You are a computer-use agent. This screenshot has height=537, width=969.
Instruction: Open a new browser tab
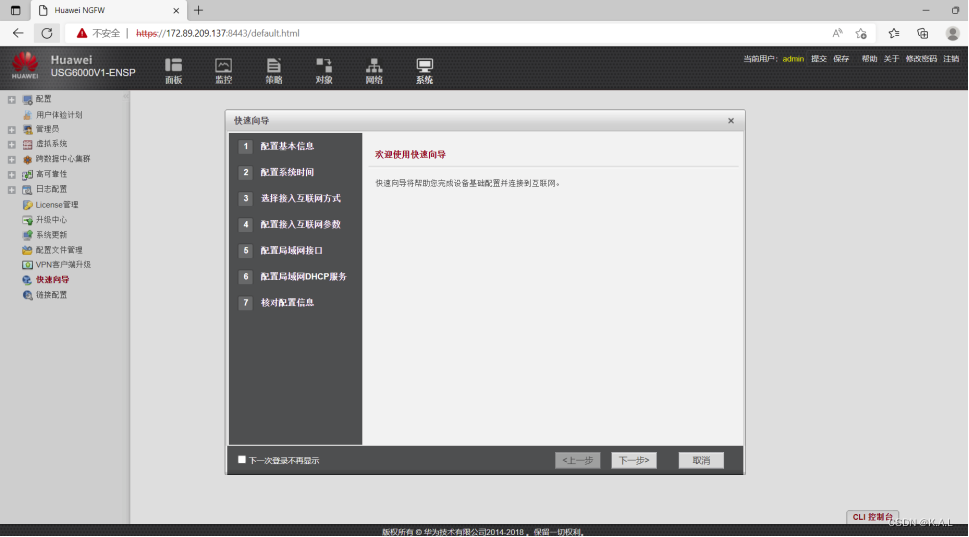pos(198,11)
